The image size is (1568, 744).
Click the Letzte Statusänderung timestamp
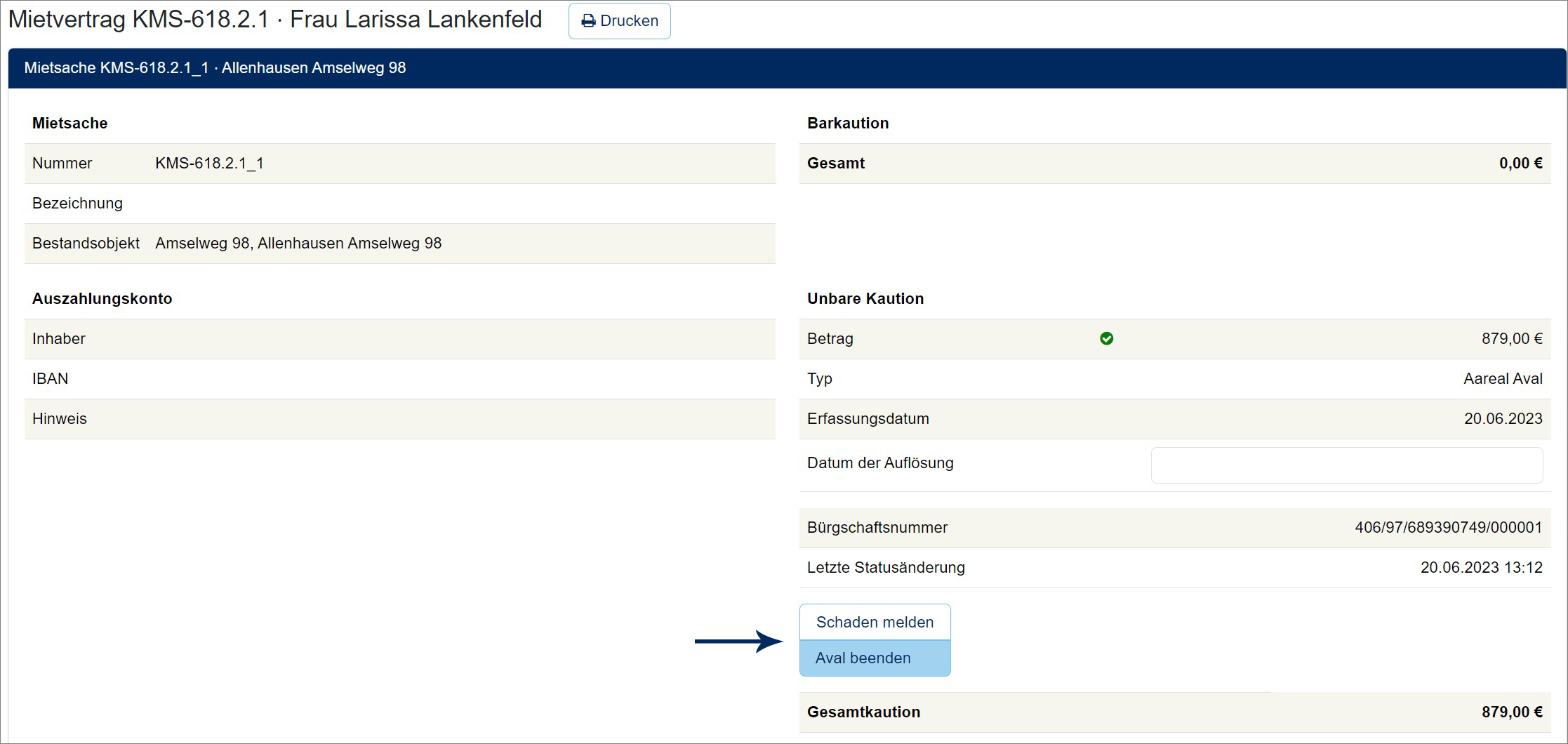(x=1481, y=568)
